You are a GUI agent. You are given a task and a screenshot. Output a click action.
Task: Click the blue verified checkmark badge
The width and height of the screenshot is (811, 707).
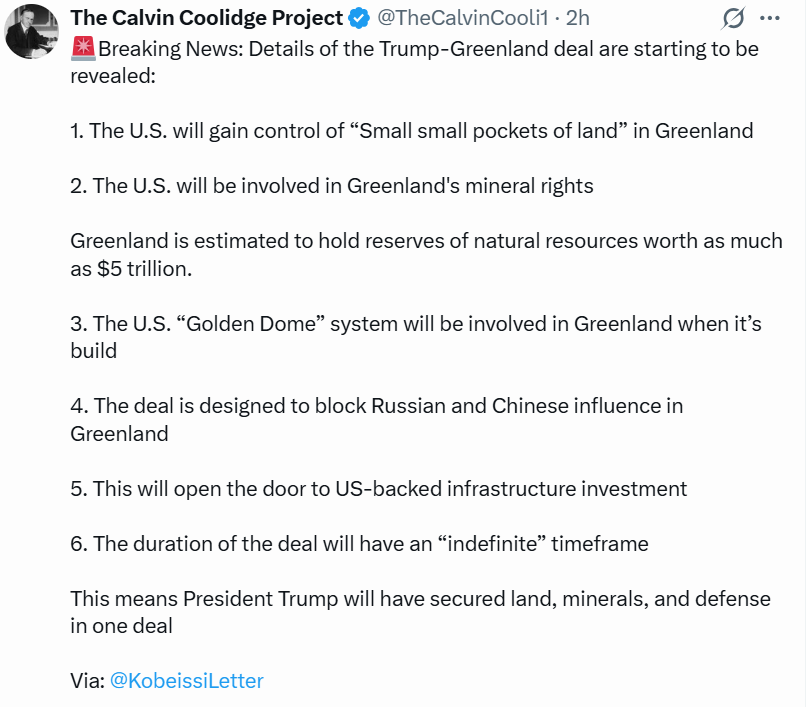point(359,19)
